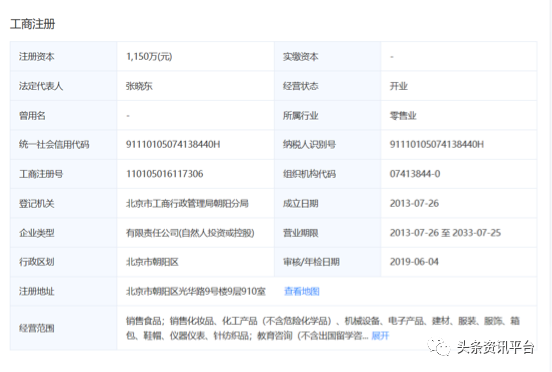552x372 pixels.
Task: Select the 企业类型 label
Action: [x=37, y=233]
